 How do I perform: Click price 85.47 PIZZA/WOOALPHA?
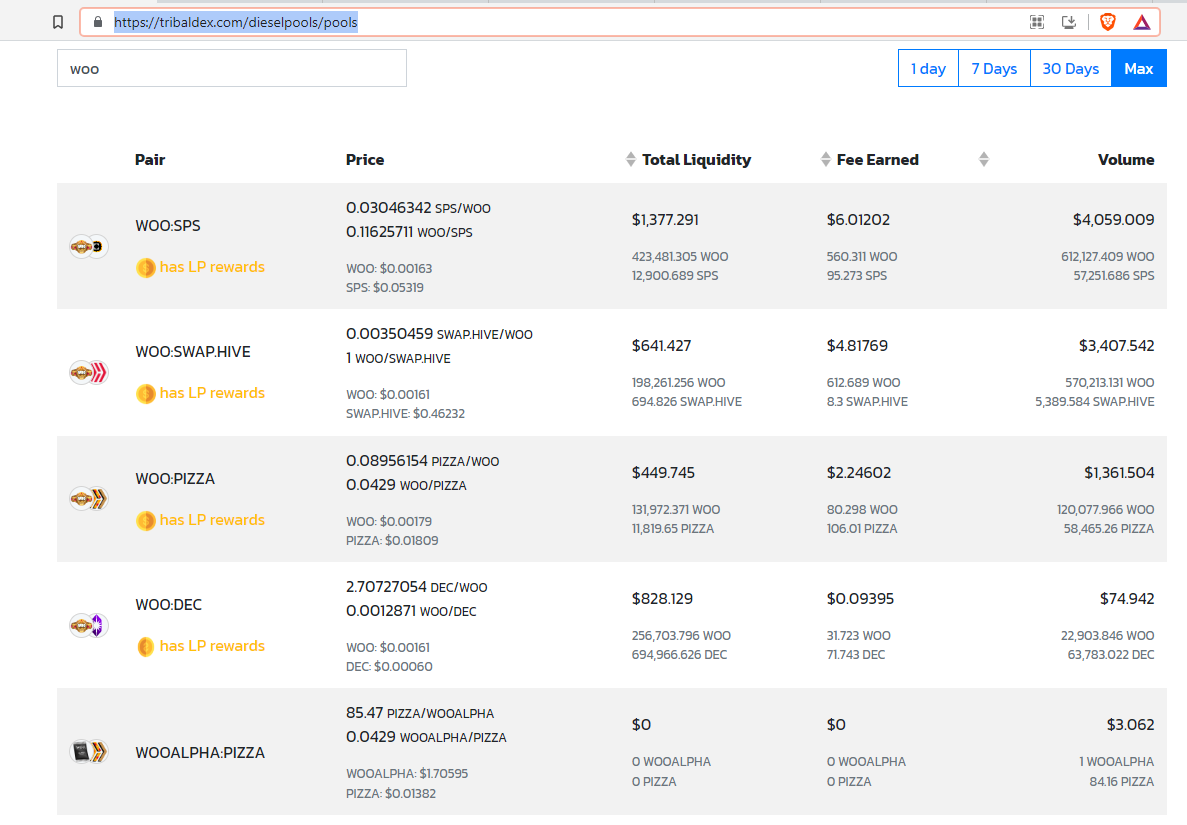[420, 713]
